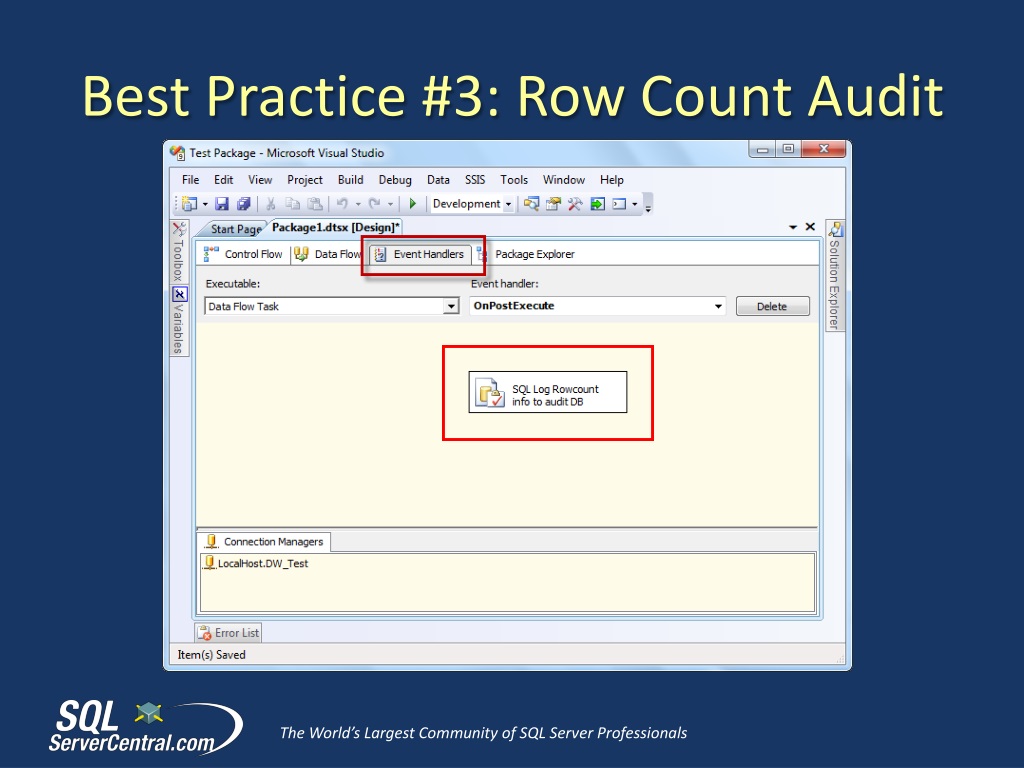Open the View menu
1024x768 pixels.
260,180
